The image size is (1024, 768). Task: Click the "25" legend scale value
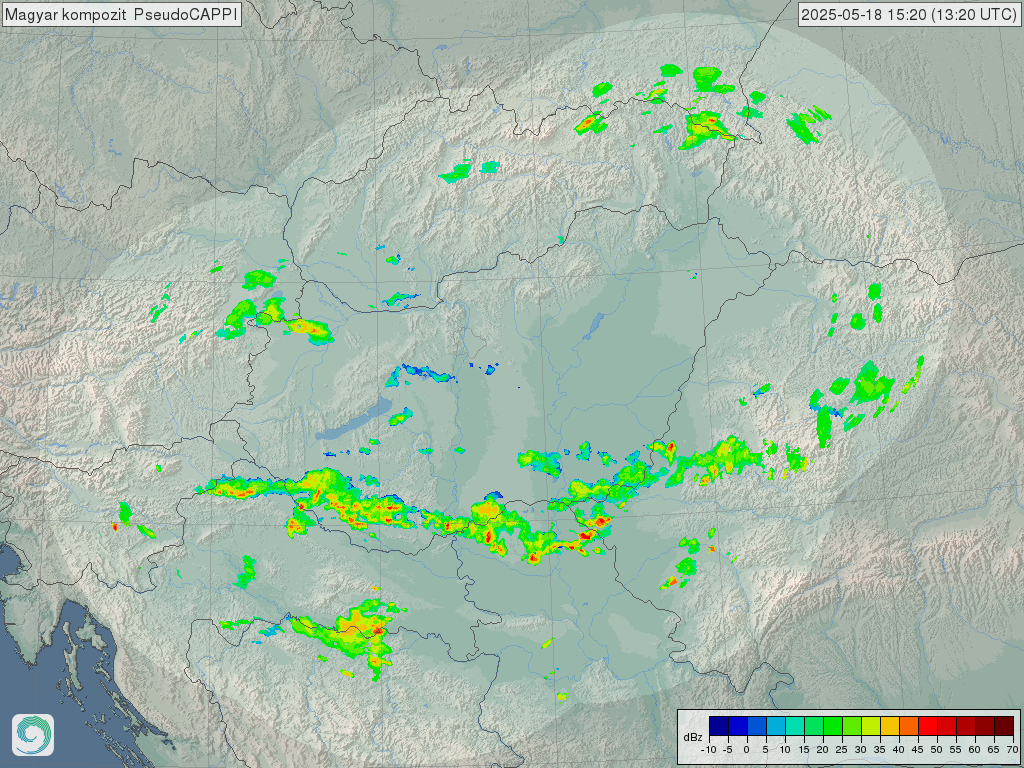[842, 750]
